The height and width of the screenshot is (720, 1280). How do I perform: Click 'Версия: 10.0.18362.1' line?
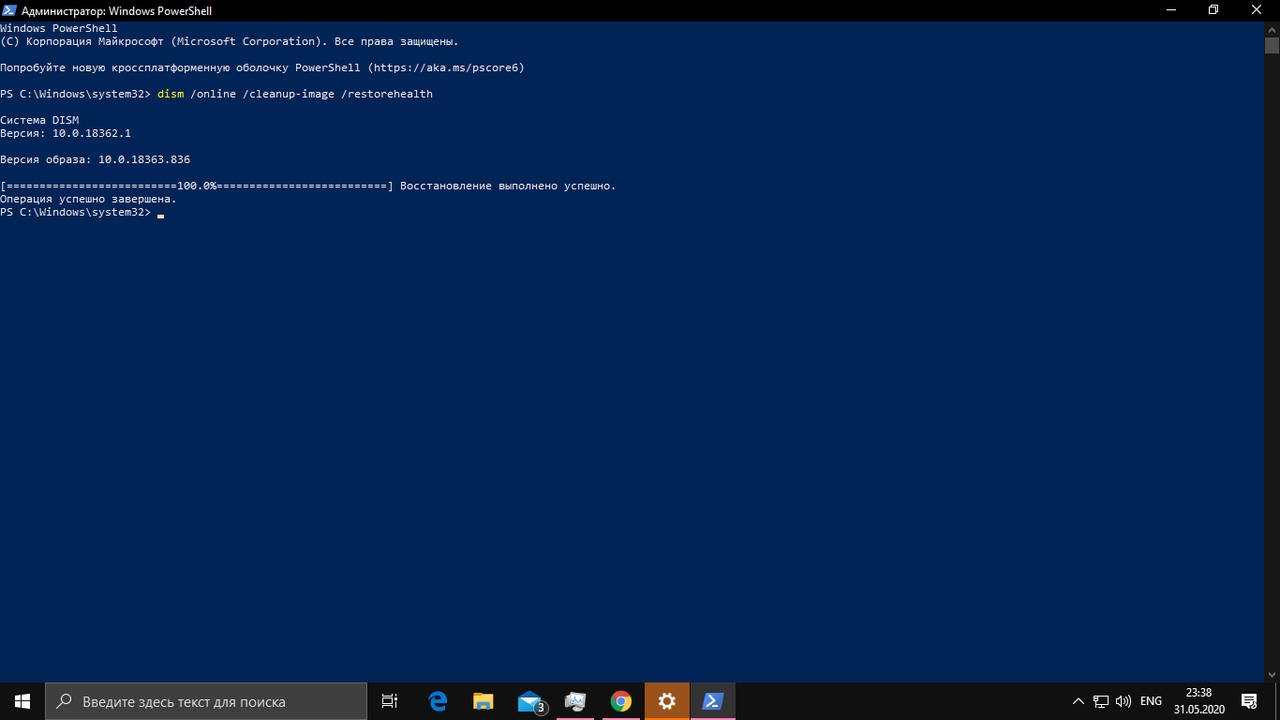[65, 133]
